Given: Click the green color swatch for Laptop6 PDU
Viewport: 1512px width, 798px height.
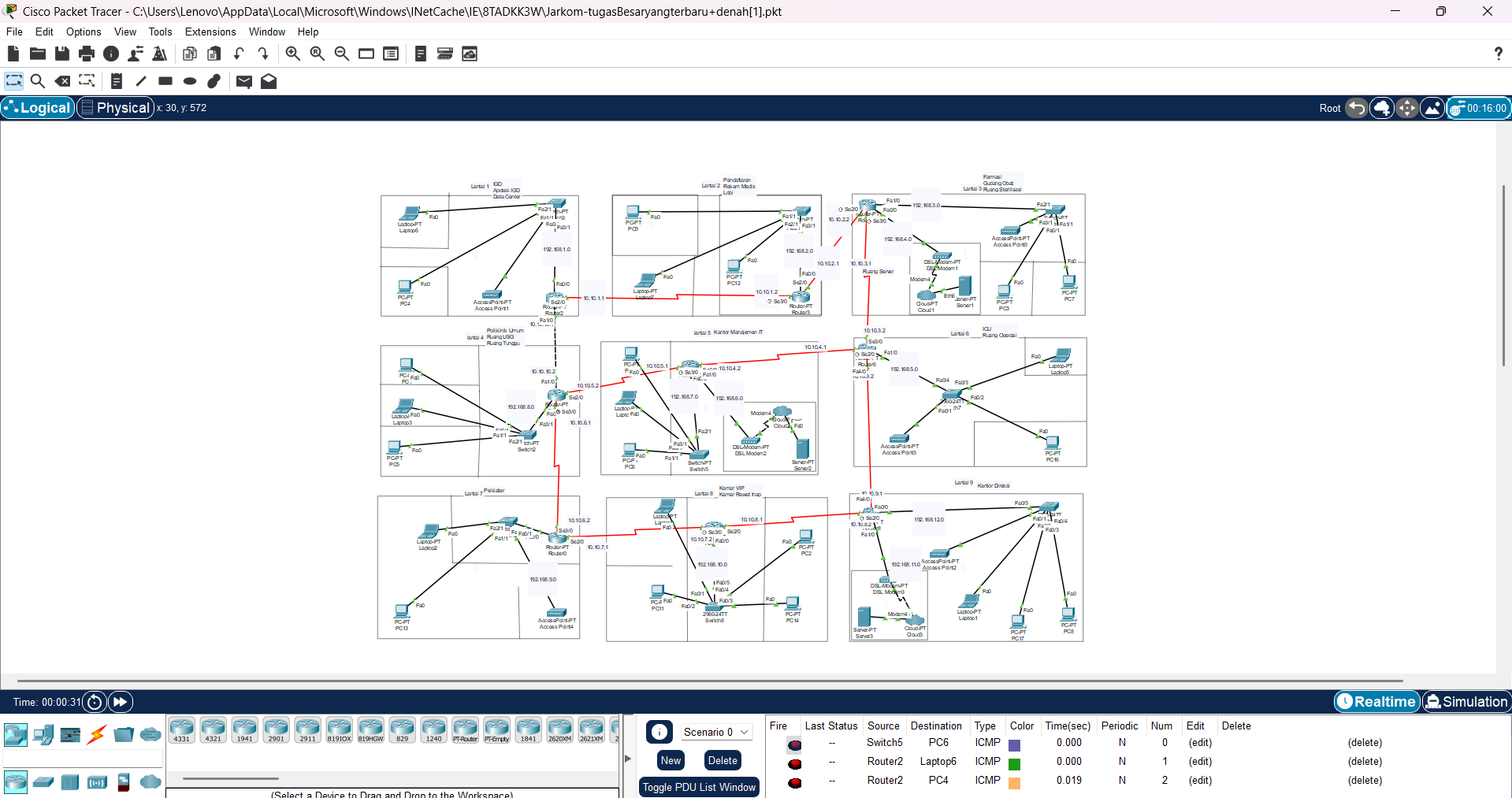Looking at the screenshot, I should pos(1015,763).
